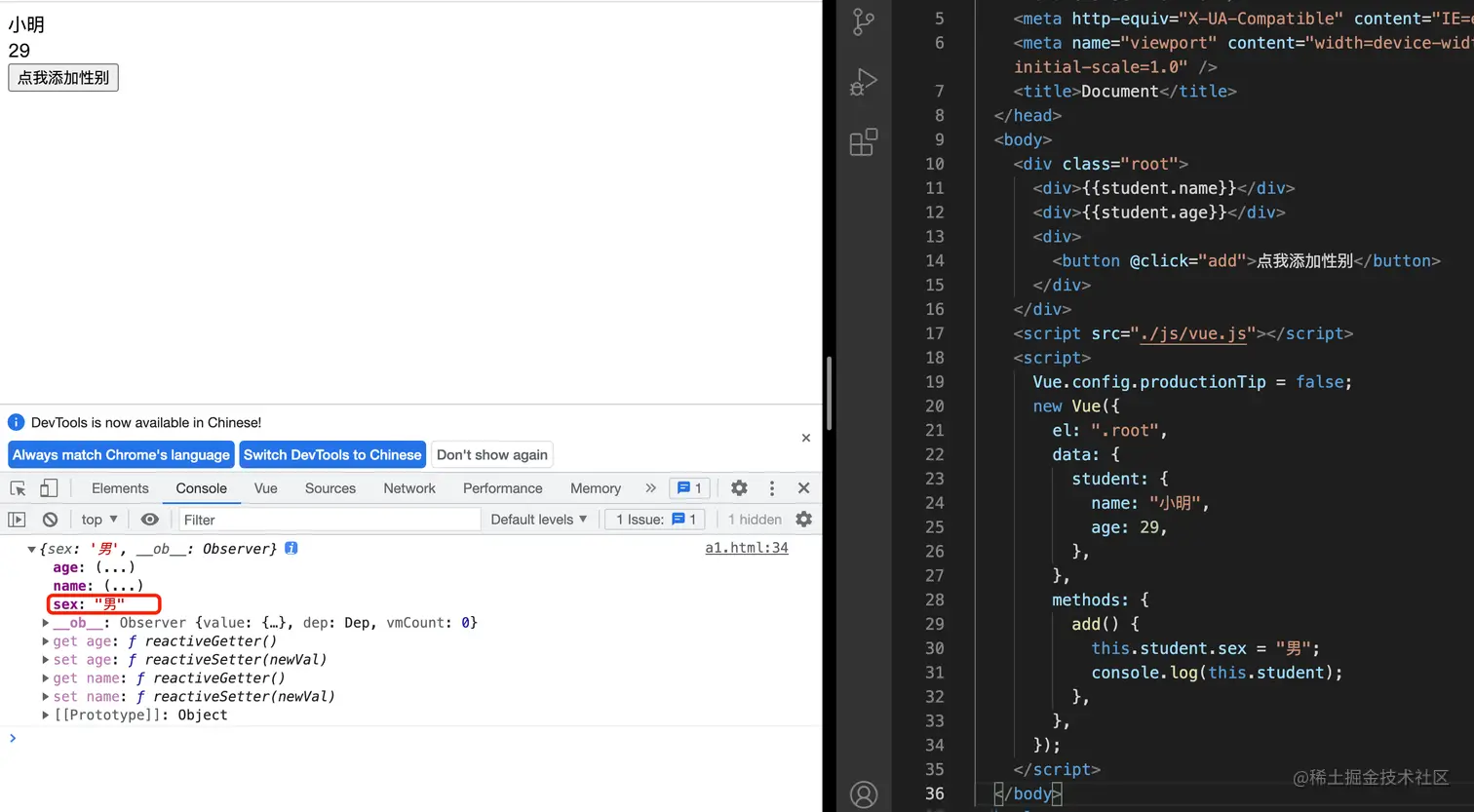Click the ./js/vue.js script path in editor
Image resolution: width=1474 pixels, height=812 pixels.
click(x=1193, y=333)
